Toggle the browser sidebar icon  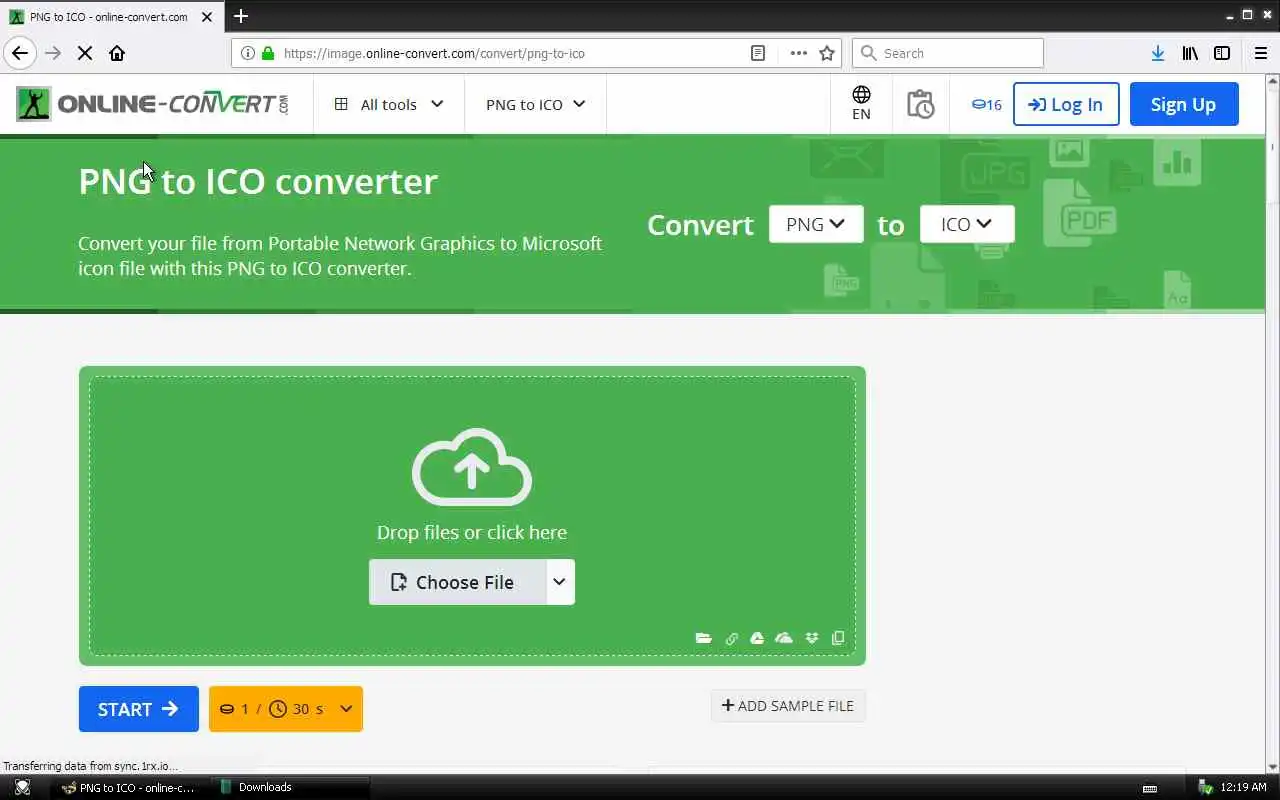(1222, 53)
